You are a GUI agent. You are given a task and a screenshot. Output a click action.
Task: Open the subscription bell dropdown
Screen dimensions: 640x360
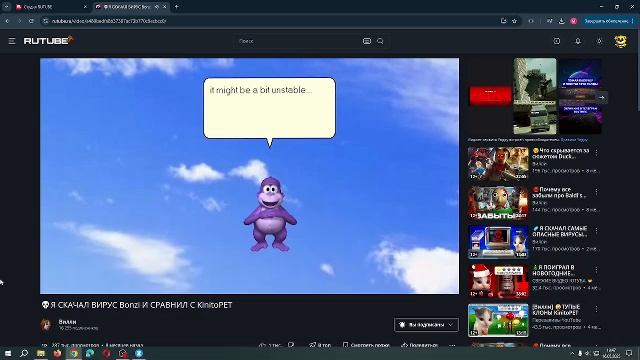point(426,325)
